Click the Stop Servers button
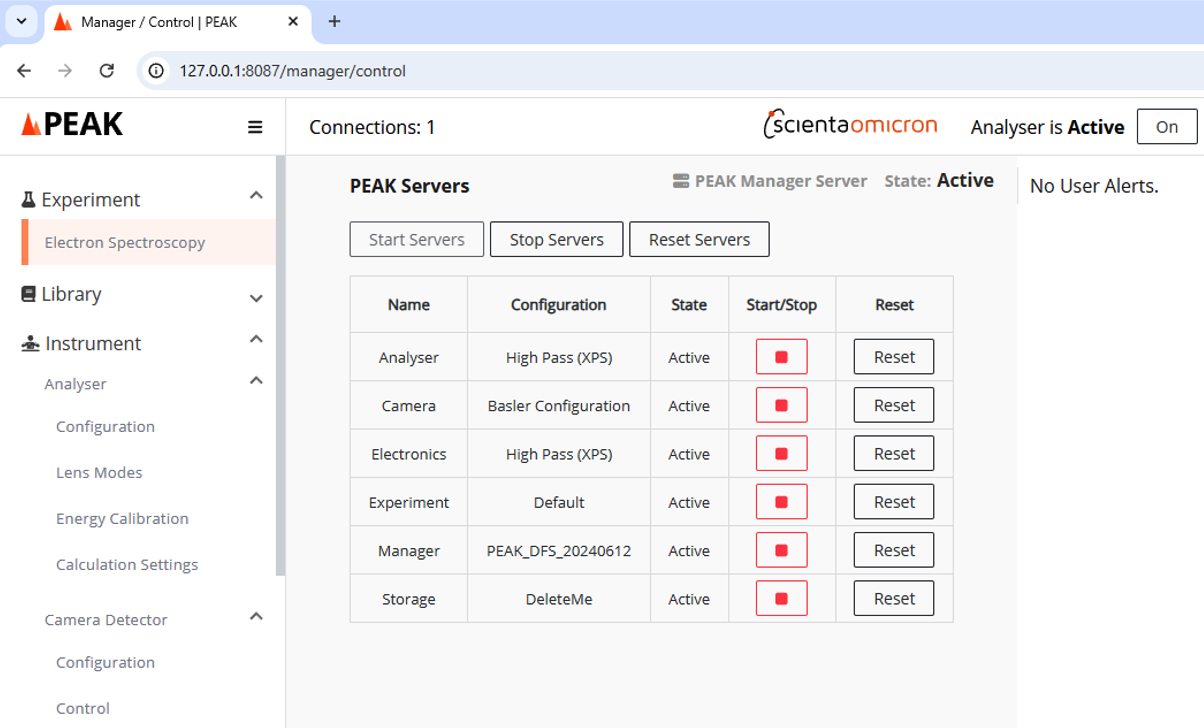This screenshot has height=728, width=1204. (x=556, y=240)
